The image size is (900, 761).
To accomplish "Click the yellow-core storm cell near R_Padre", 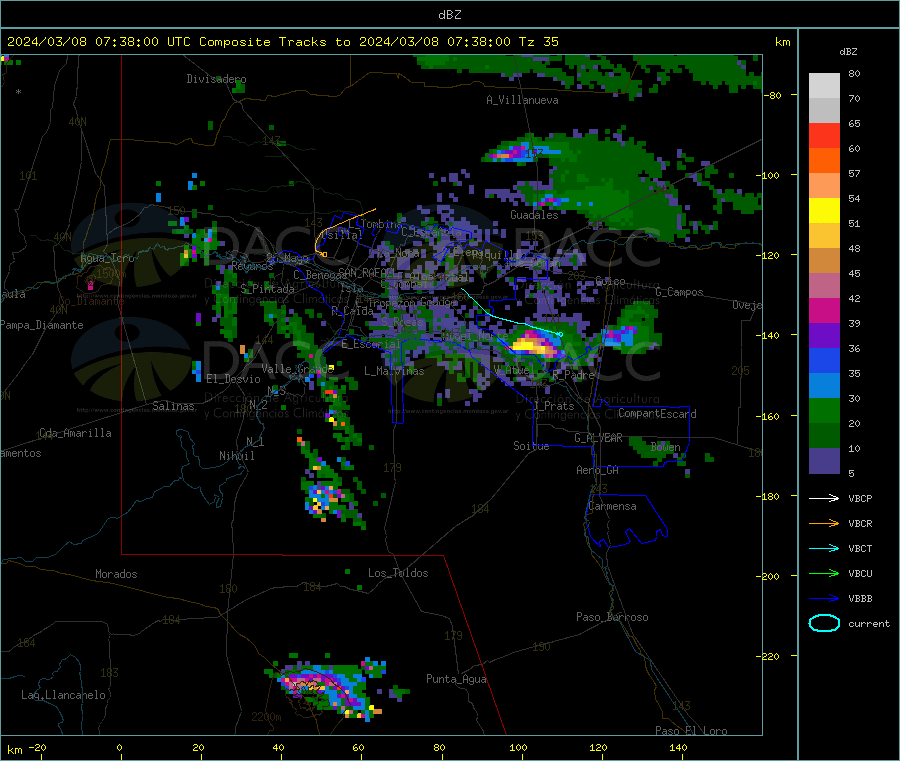I will pyautogui.click(x=535, y=344).
